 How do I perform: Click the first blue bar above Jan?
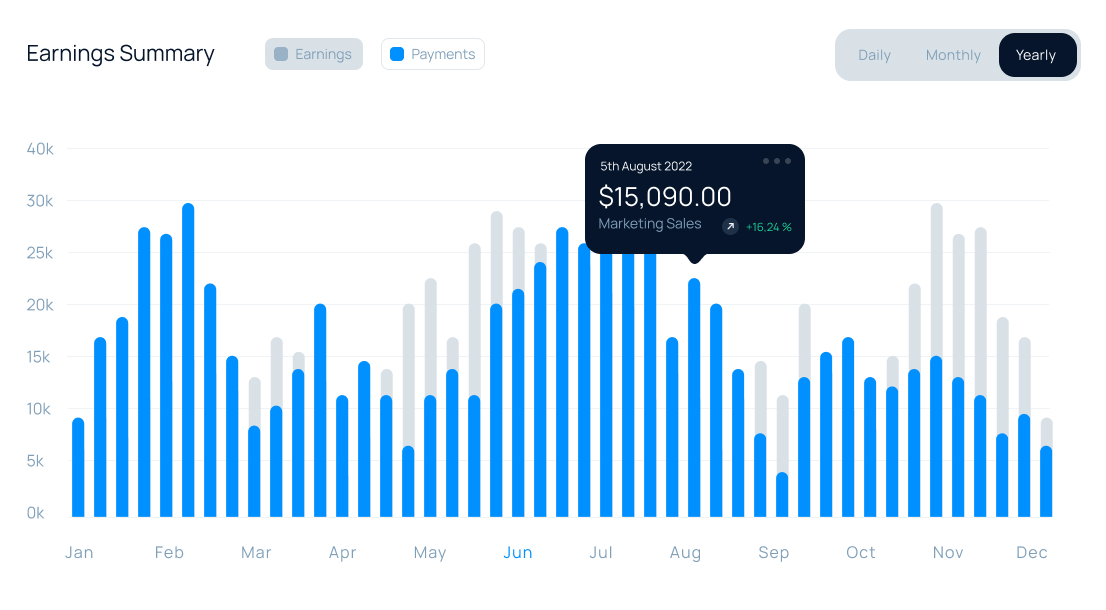78,468
